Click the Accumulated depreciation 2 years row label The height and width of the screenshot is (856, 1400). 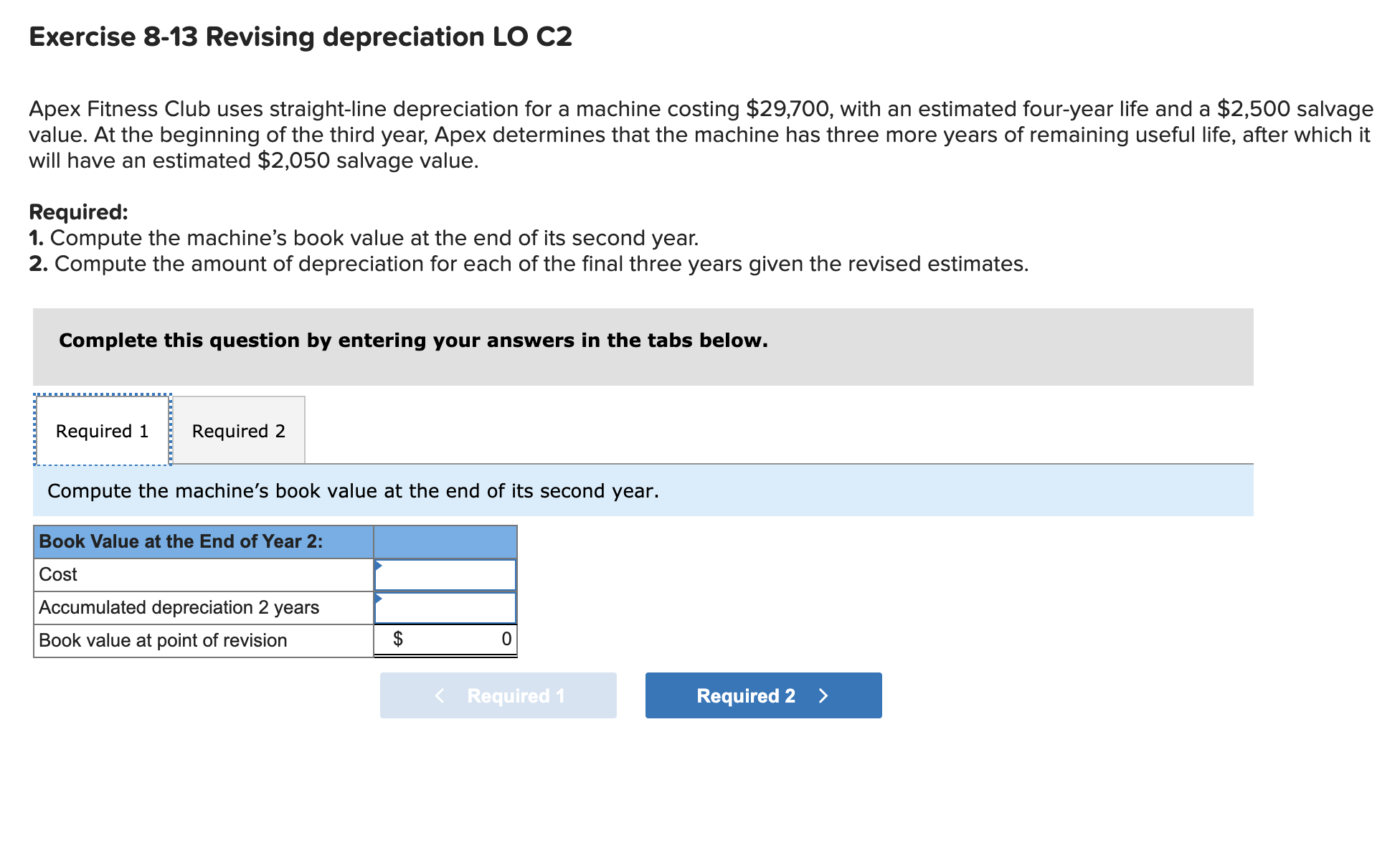[178, 607]
